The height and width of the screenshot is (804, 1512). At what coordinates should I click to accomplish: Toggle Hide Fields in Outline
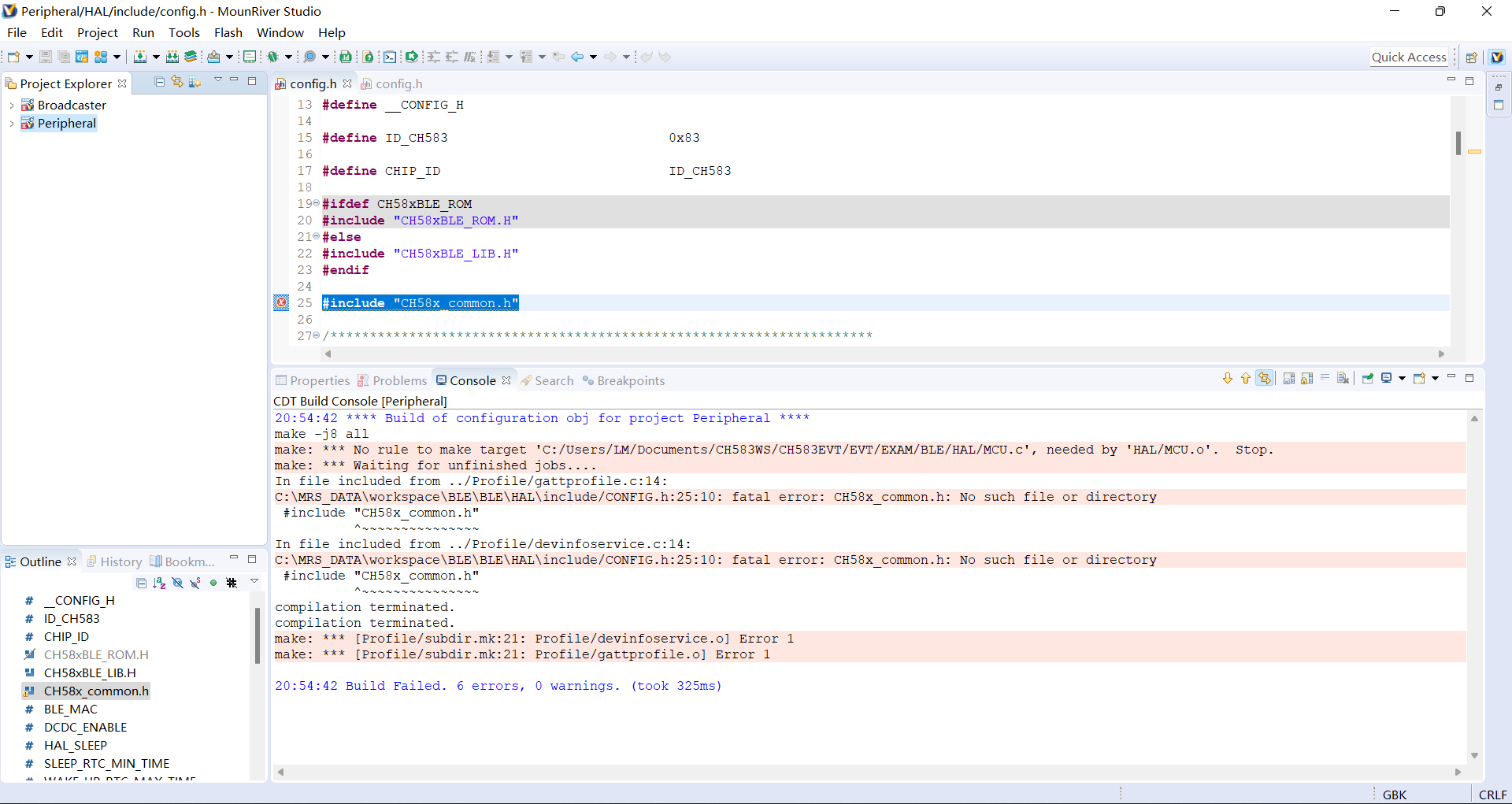pos(177,583)
